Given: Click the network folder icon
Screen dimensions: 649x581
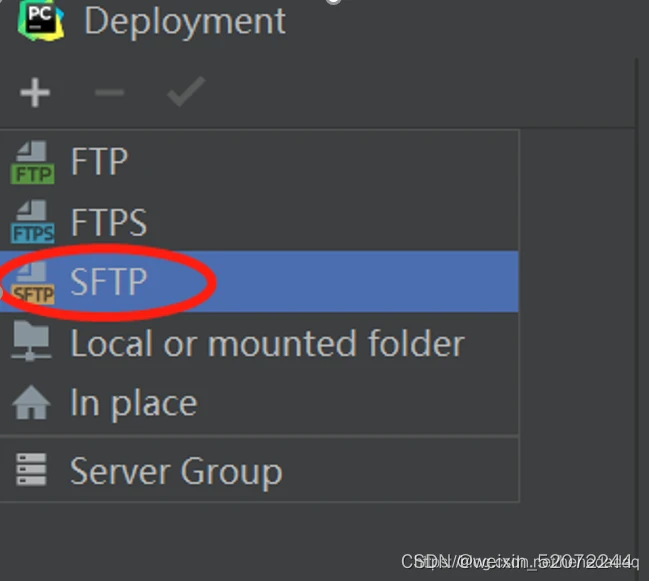Looking at the screenshot, I should point(31,341).
